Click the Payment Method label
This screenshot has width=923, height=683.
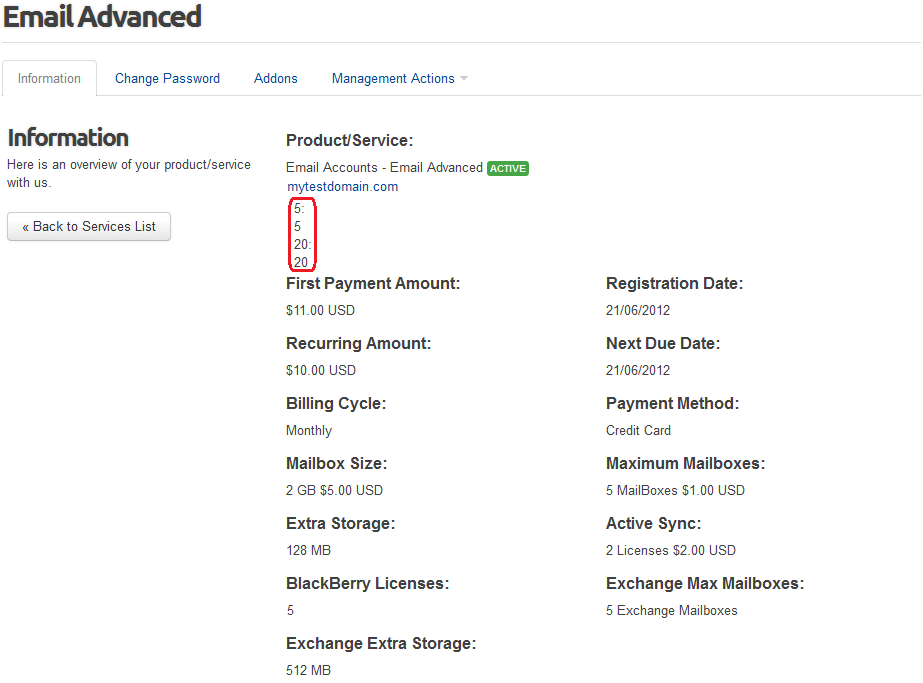[673, 404]
